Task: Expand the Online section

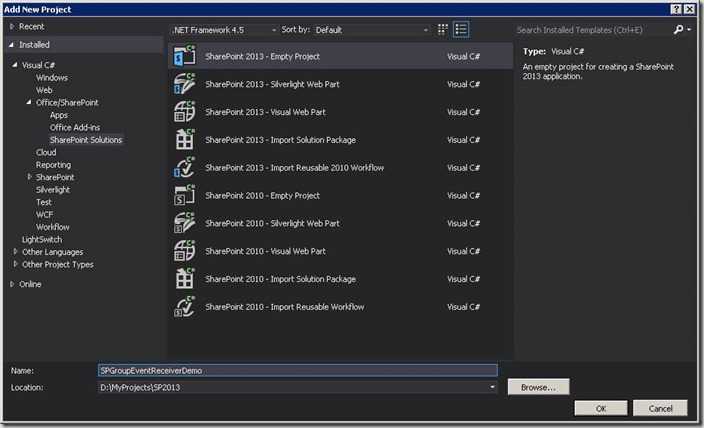Action: tap(12, 284)
